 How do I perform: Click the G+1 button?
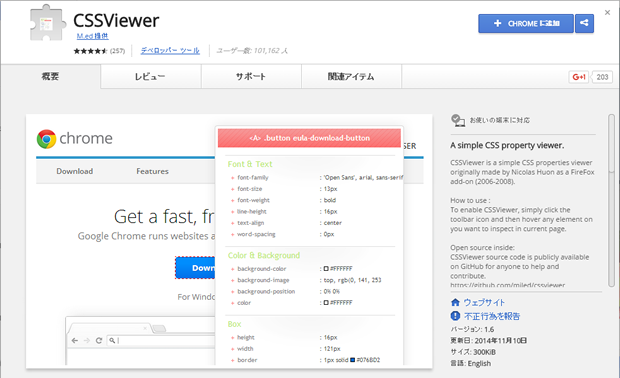pos(579,77)
